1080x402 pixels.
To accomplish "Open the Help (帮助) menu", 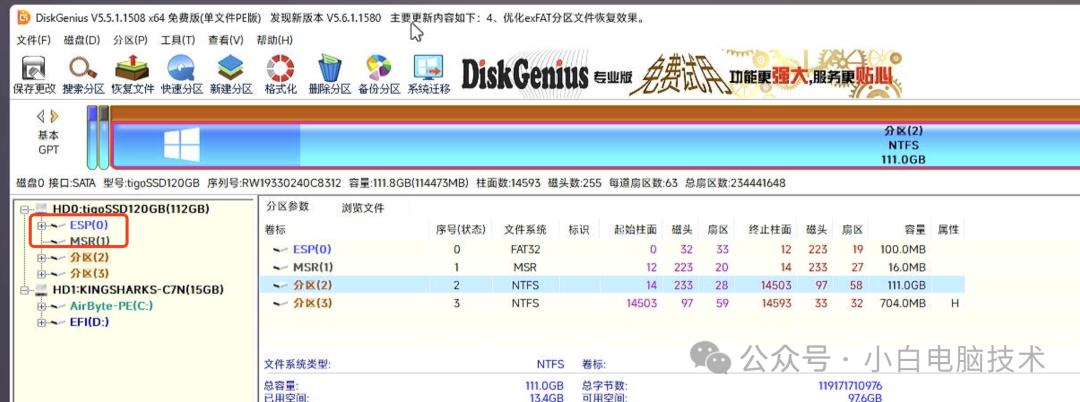I will click(x=274, y=40).
